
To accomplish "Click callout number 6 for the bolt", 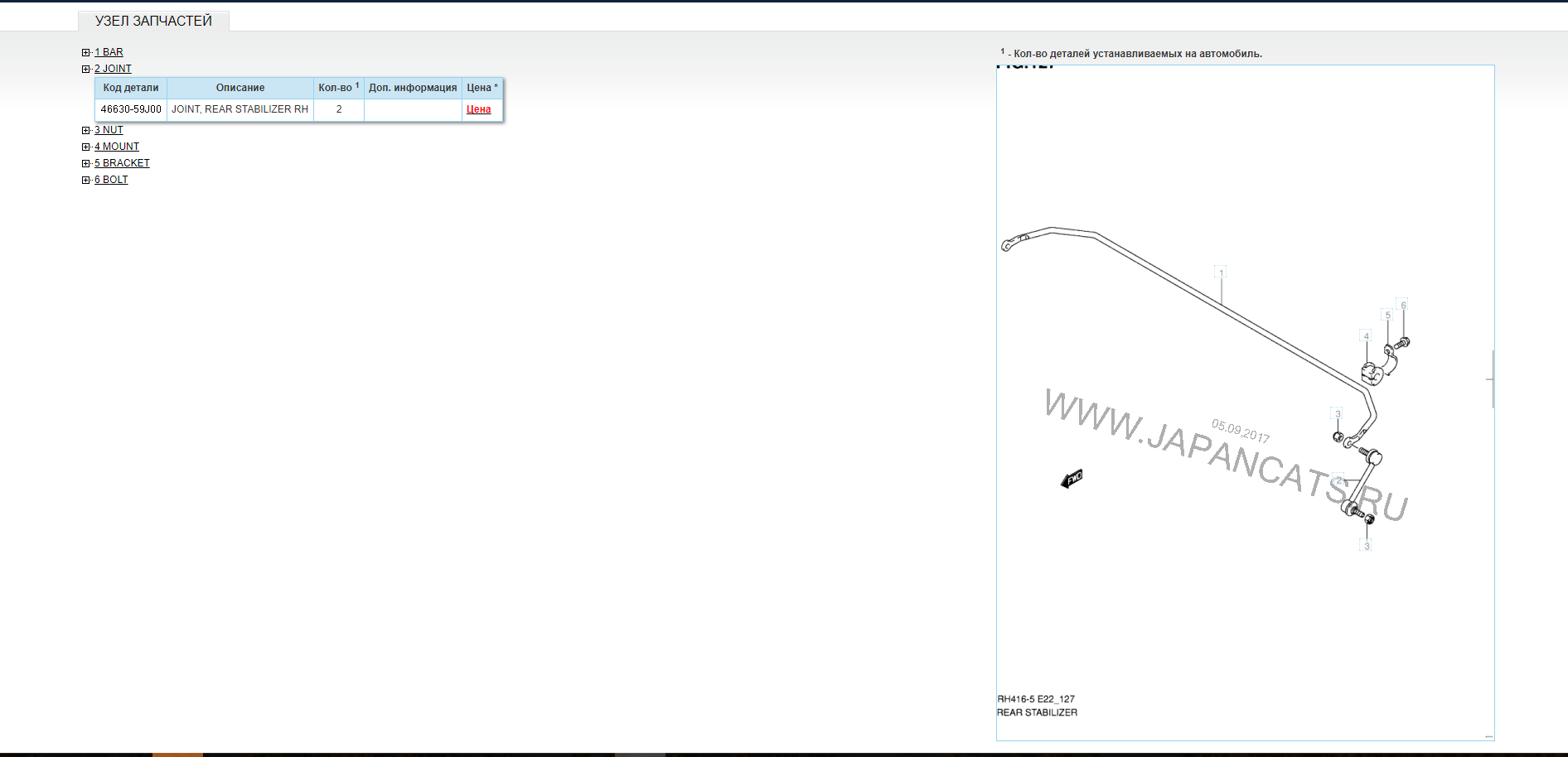I will click(x=1402, y=305).
